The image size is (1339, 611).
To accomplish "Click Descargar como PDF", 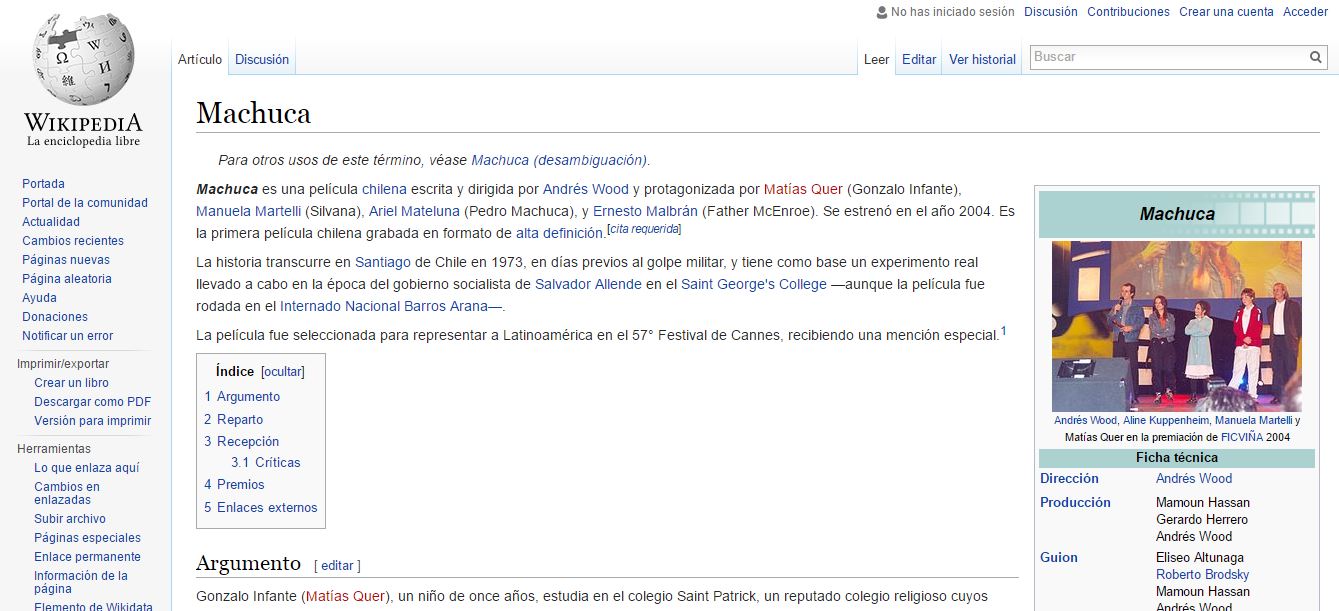I will tap(93, 402).
